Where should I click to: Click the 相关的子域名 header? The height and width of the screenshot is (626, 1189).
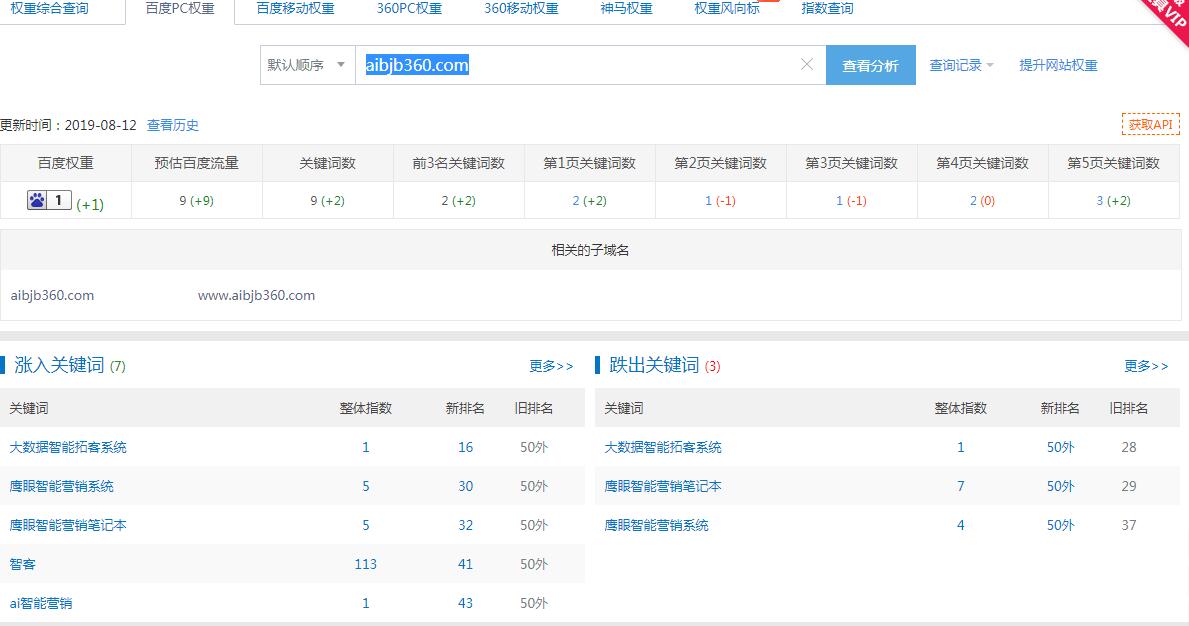tap(590, 251)
